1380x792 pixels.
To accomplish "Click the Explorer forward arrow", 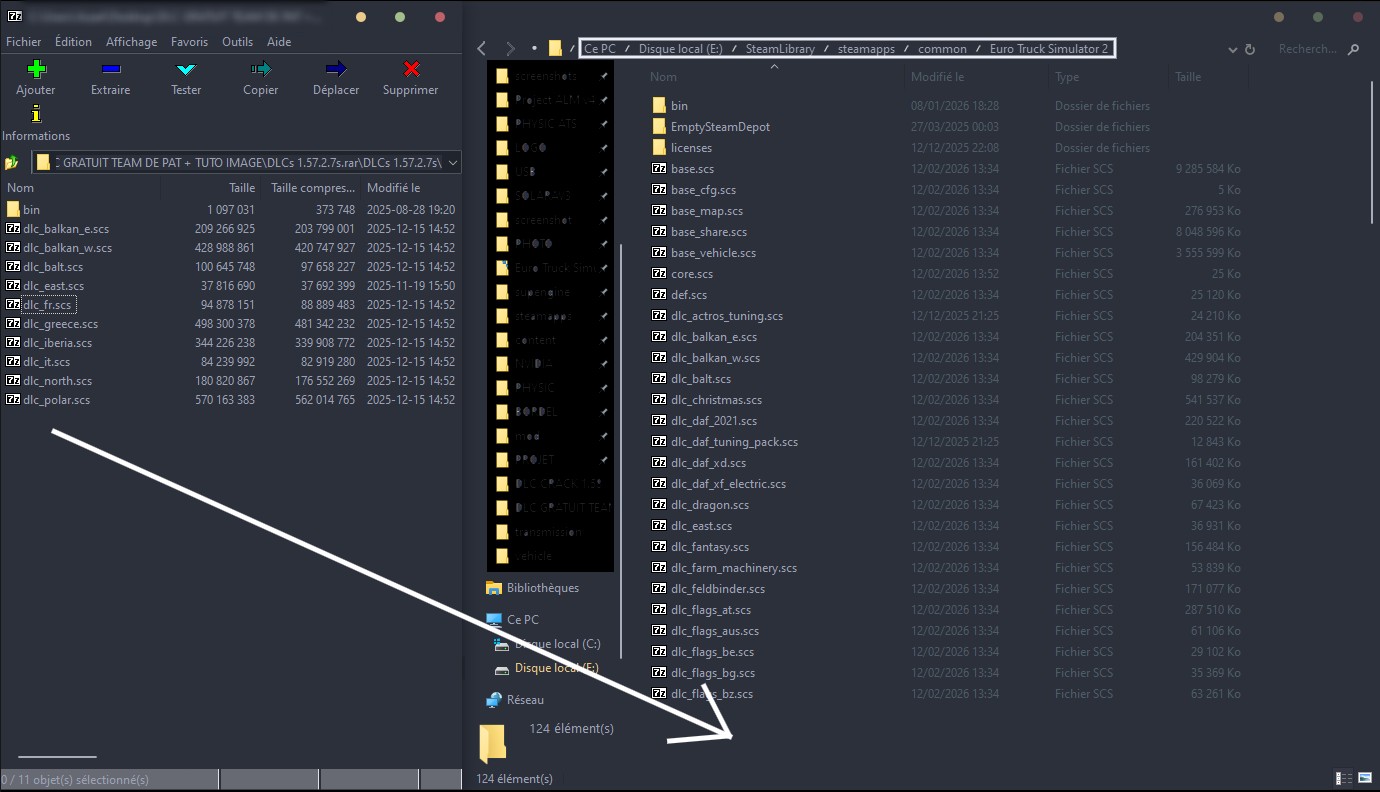I will (x=510, y=48).
